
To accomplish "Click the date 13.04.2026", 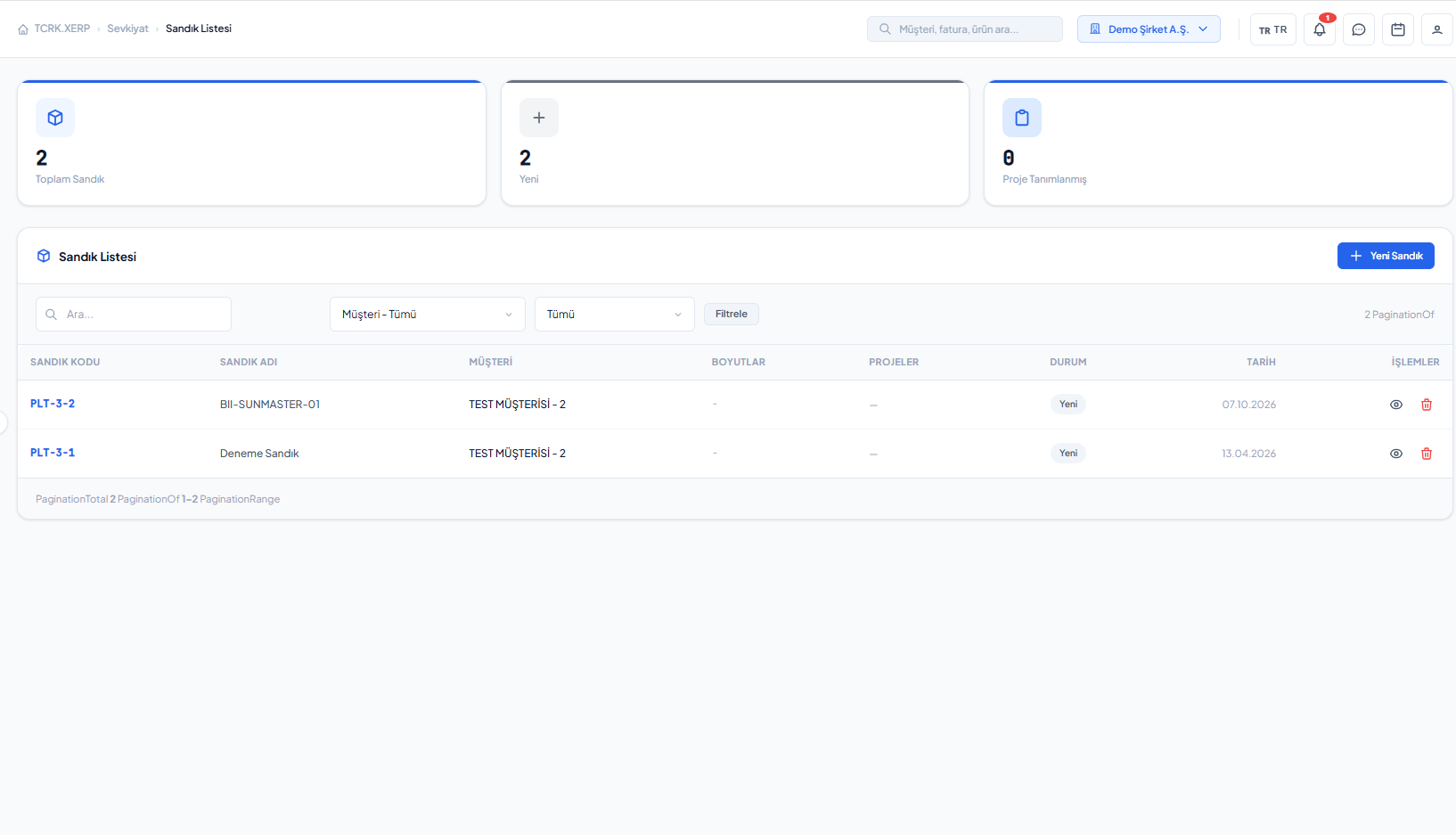I will (1249, 454).
